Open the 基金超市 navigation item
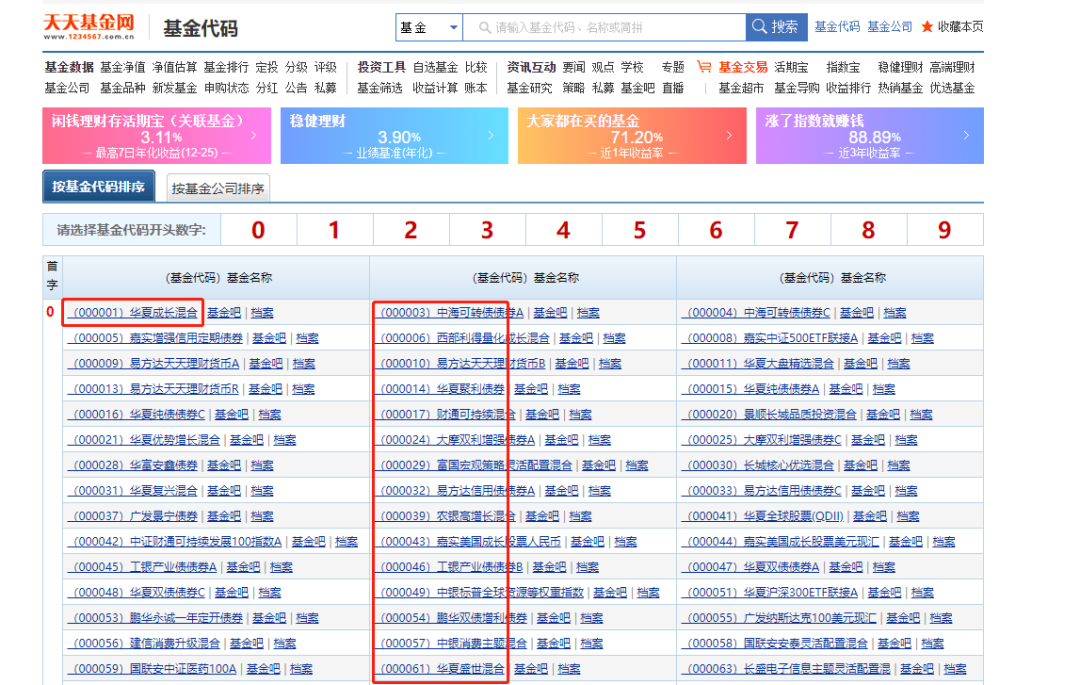The image size is (1080, 685). coord(741,88)
